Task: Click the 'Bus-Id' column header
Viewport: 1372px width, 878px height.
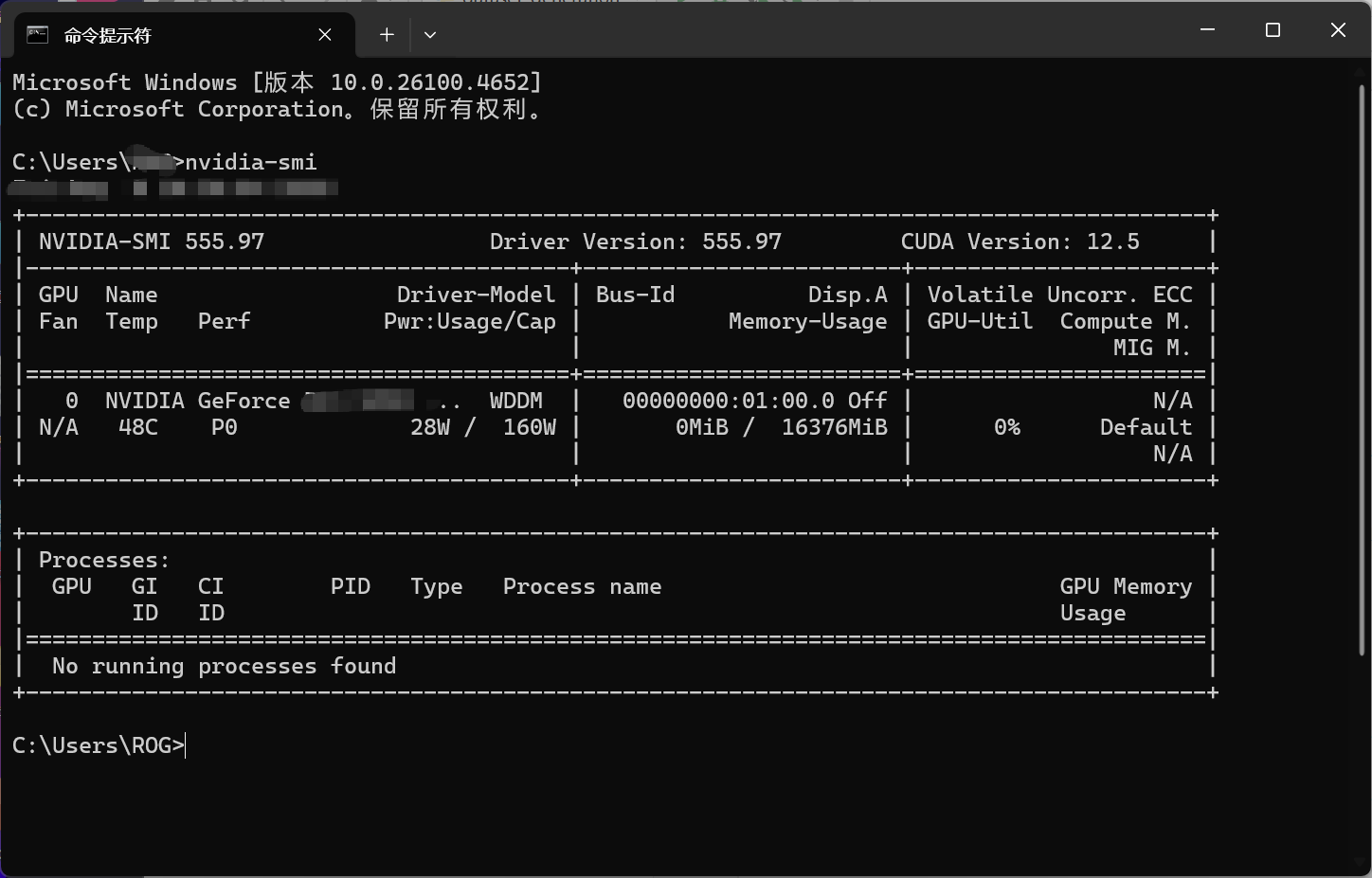Action: [x=636, y=295]
